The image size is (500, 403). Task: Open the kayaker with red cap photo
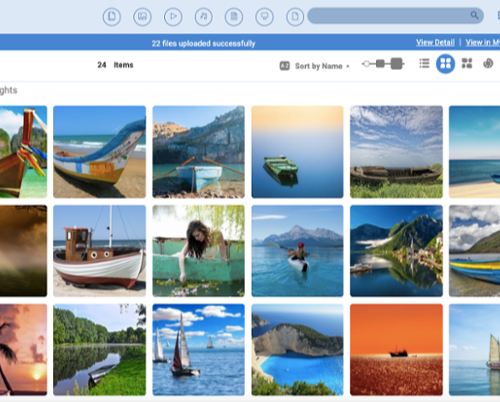297,251
